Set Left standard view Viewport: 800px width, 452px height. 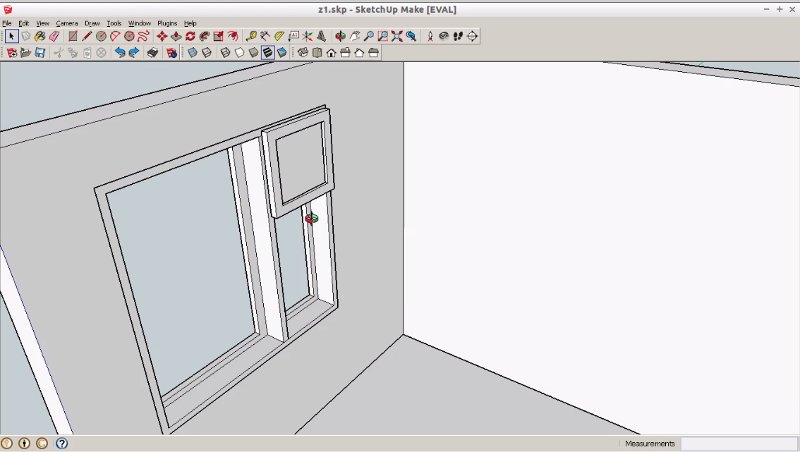373,53
